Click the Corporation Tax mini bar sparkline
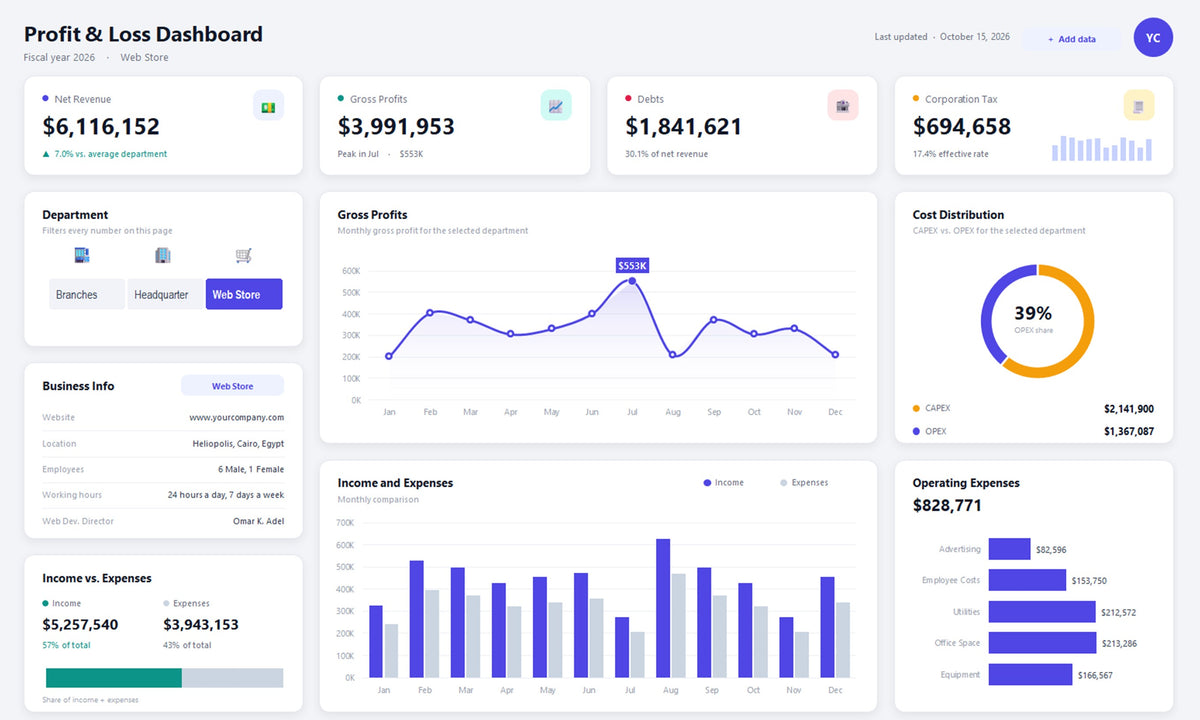The width and height of the screenshot is (1200, 720). [1102, 148]
